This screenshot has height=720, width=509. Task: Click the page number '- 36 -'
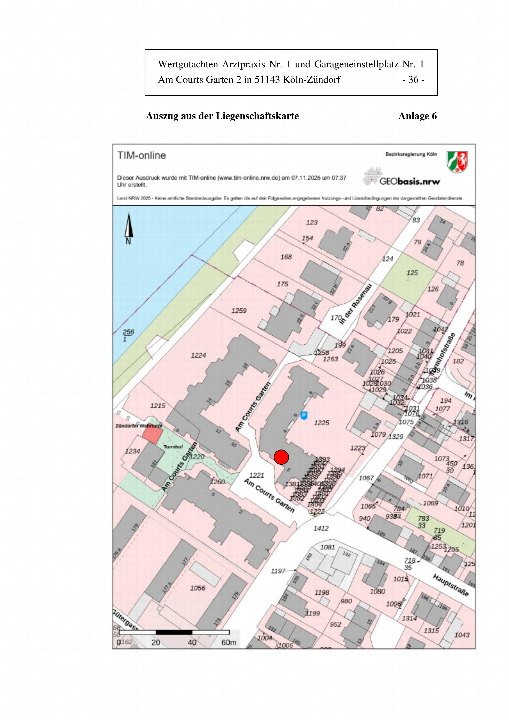pyautogui.click(x=413, y=79)
